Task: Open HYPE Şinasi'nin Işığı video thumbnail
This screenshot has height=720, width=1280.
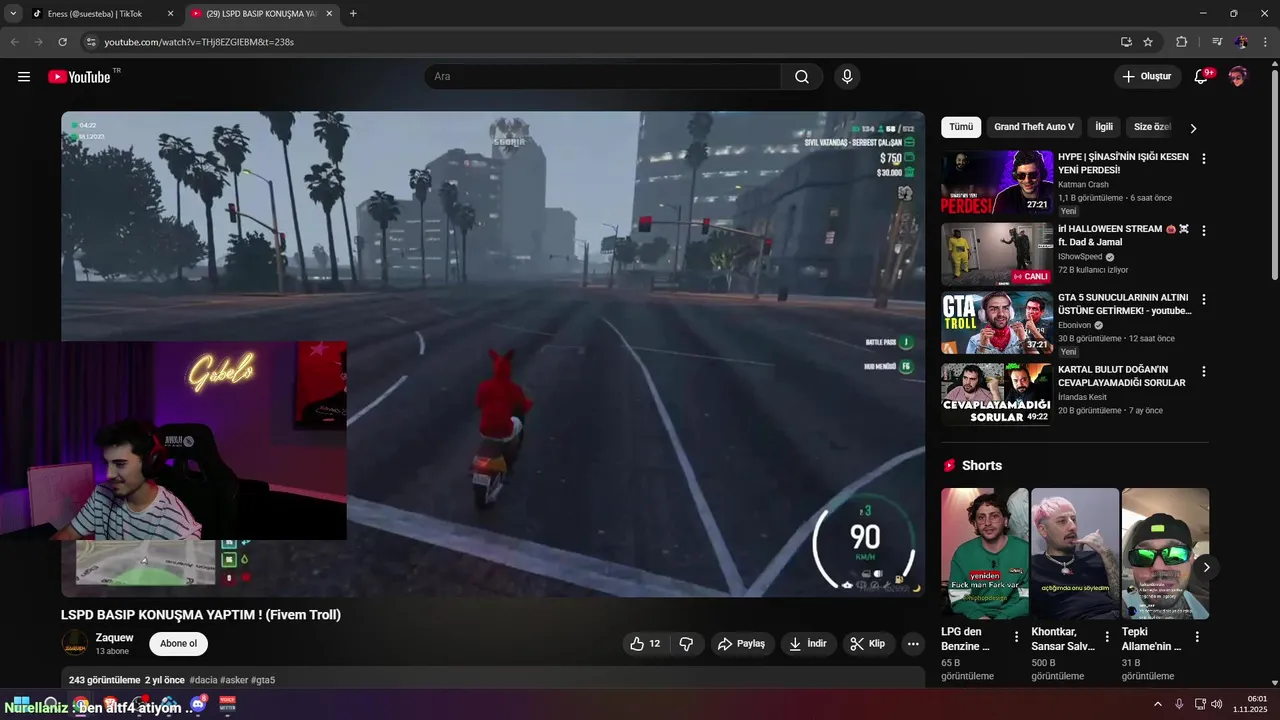Action: pyautogui.click(x=997, y=183)
